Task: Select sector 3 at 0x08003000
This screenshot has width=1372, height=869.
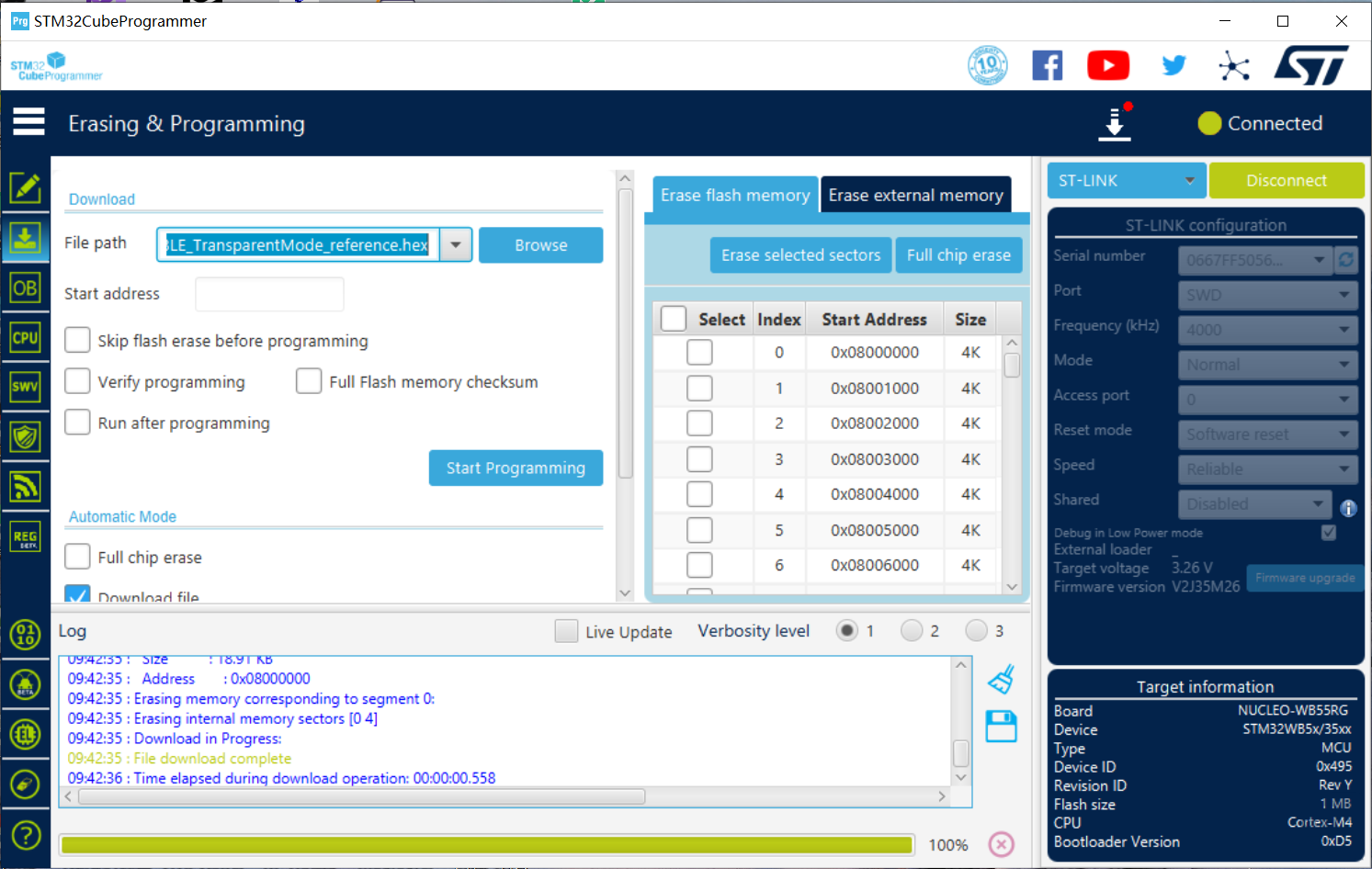Action: [x=699, y=458]
